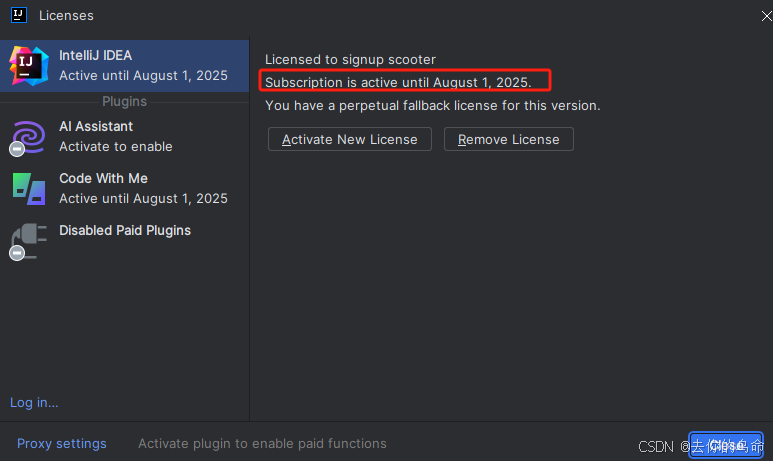The width and height of the screenshot is (773, 461).
Task: Open the Proxy settings link
Action: [61, 443]
